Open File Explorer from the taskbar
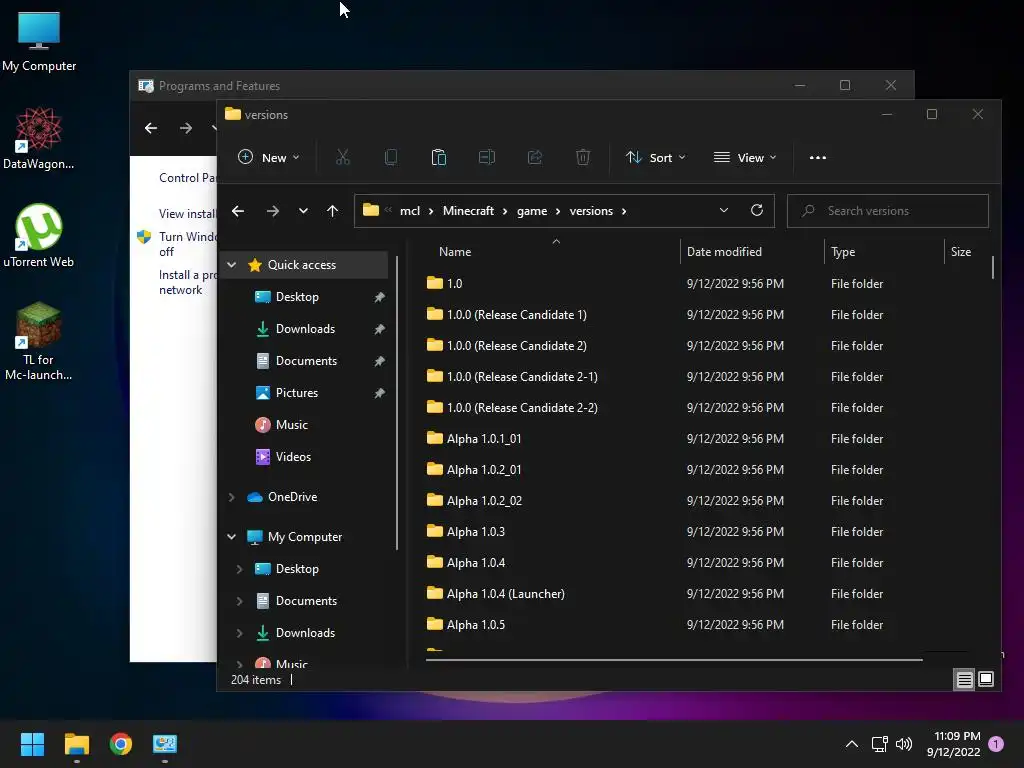The image size is (1024, 768). (x=76, y=744)
